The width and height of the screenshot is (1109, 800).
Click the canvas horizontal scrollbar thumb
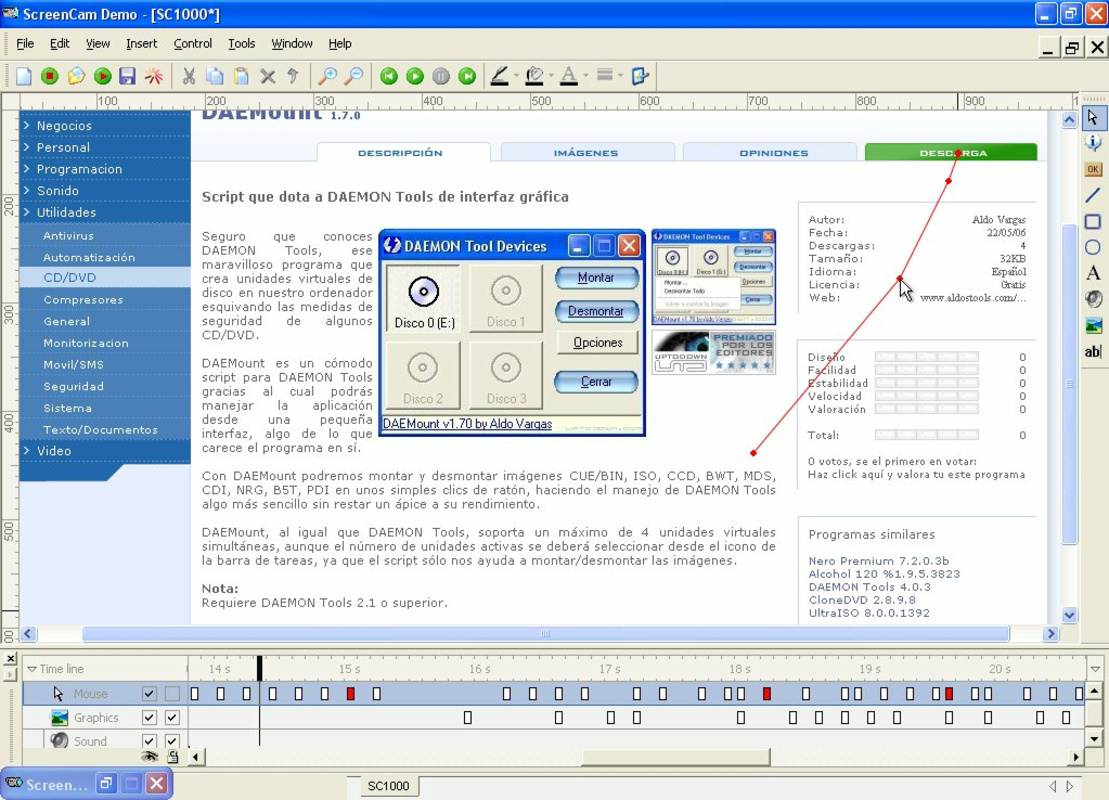[x=545, y=634]
